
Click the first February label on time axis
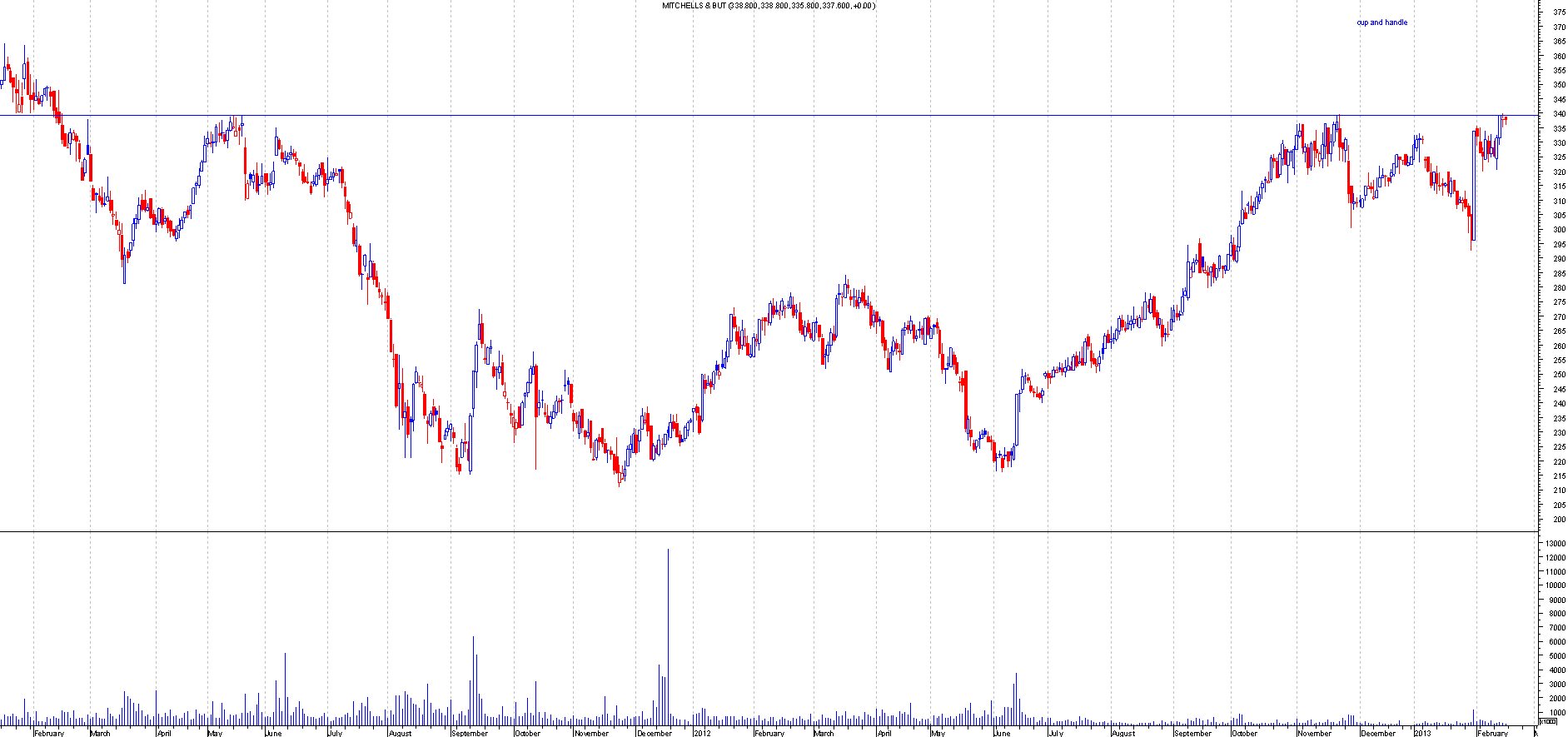coord(49,733)
